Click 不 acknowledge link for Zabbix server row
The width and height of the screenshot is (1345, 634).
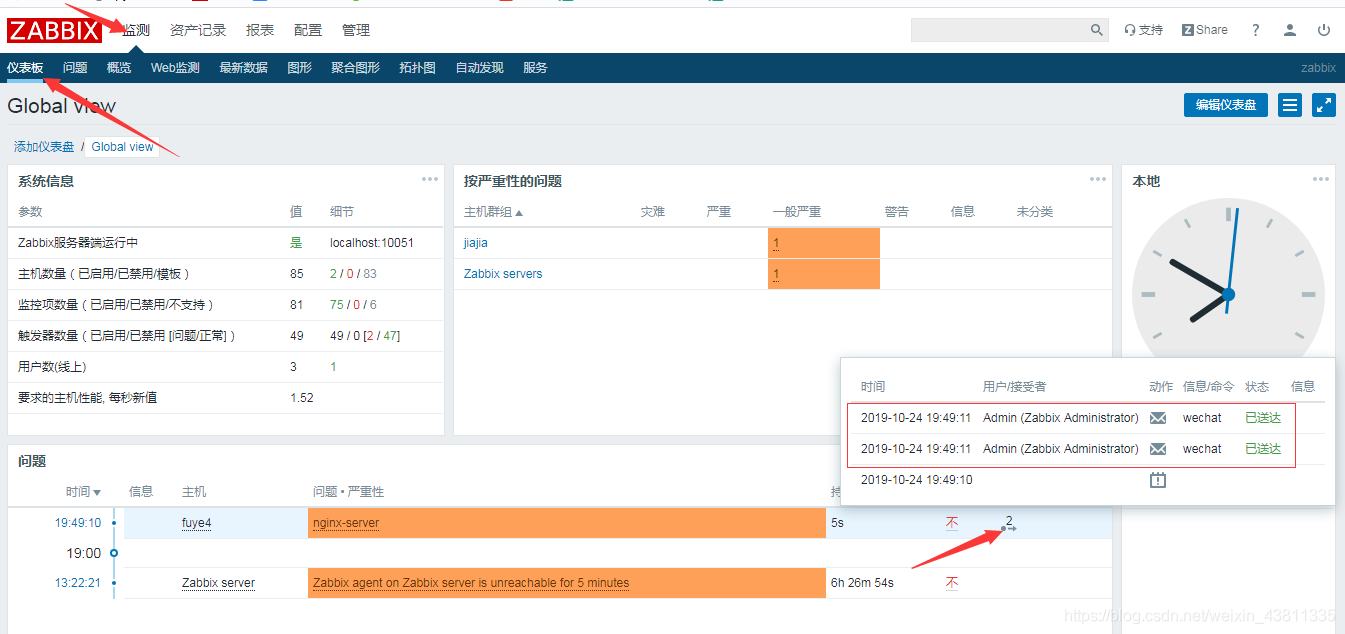point(952,583)
